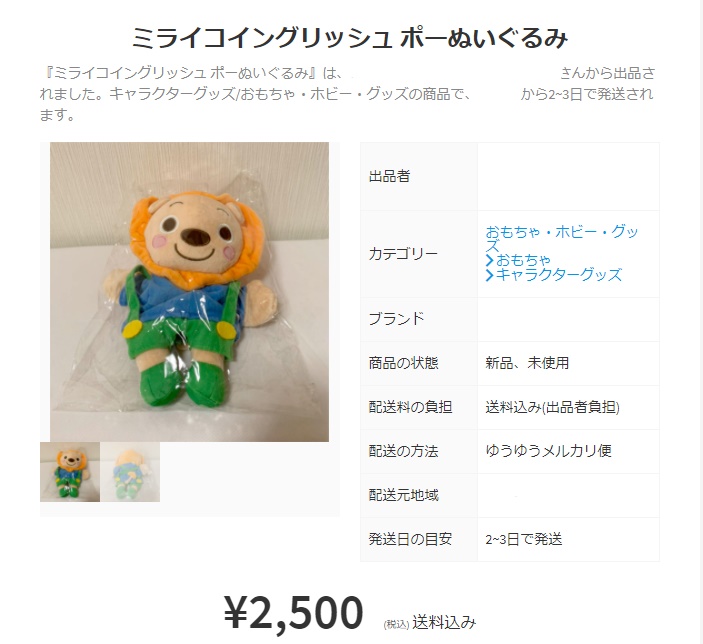
Task: Click the ミライコイングリッシュ ポーぬいぐるみ page title
Action: (x=350, y=38)
